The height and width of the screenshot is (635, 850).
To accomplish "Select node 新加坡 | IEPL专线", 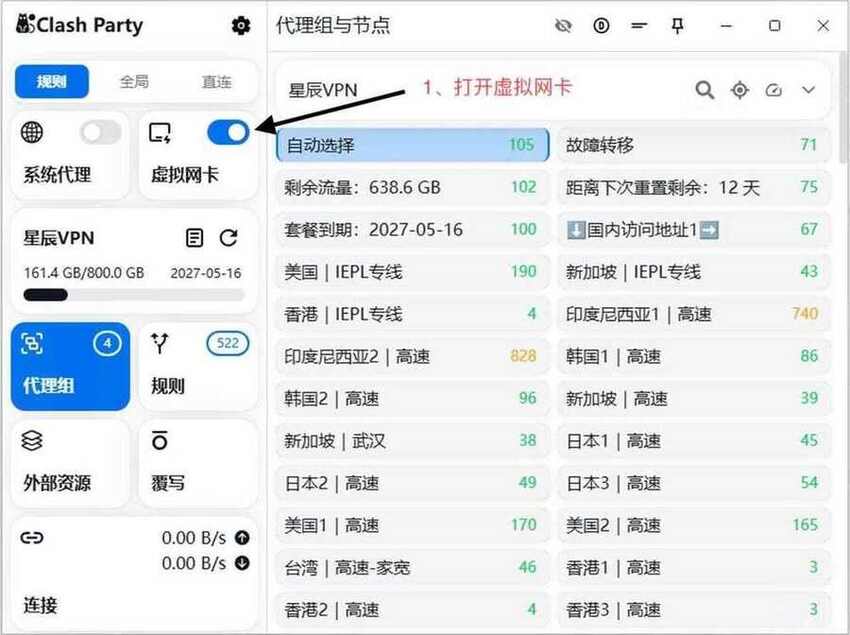I will point(693,272).
